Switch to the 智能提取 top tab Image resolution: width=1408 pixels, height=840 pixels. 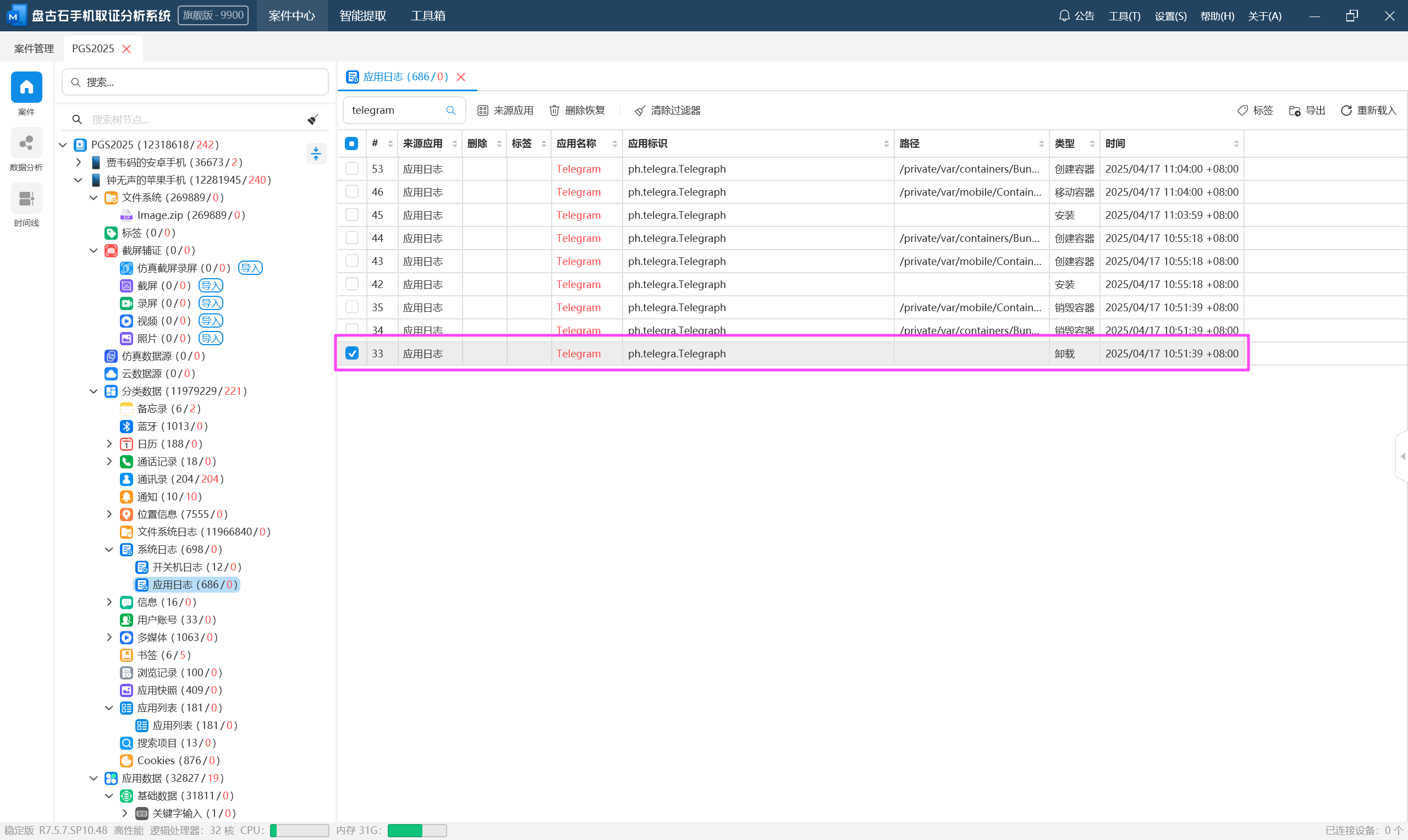(363, 16)
